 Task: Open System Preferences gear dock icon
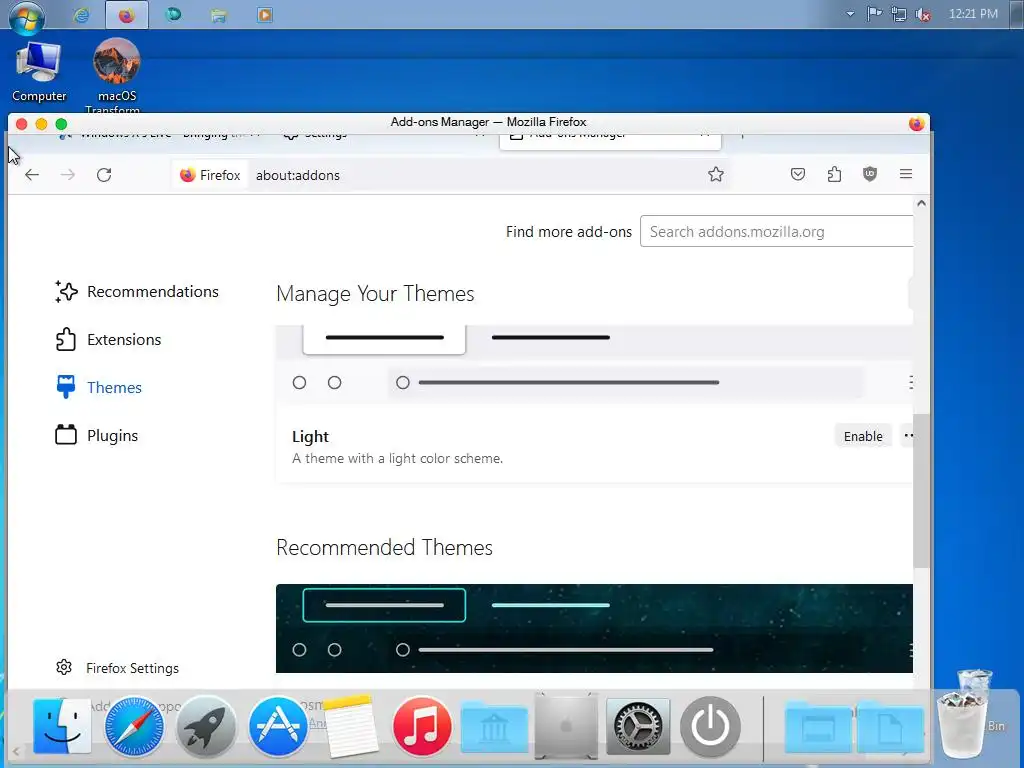[638, 726]
